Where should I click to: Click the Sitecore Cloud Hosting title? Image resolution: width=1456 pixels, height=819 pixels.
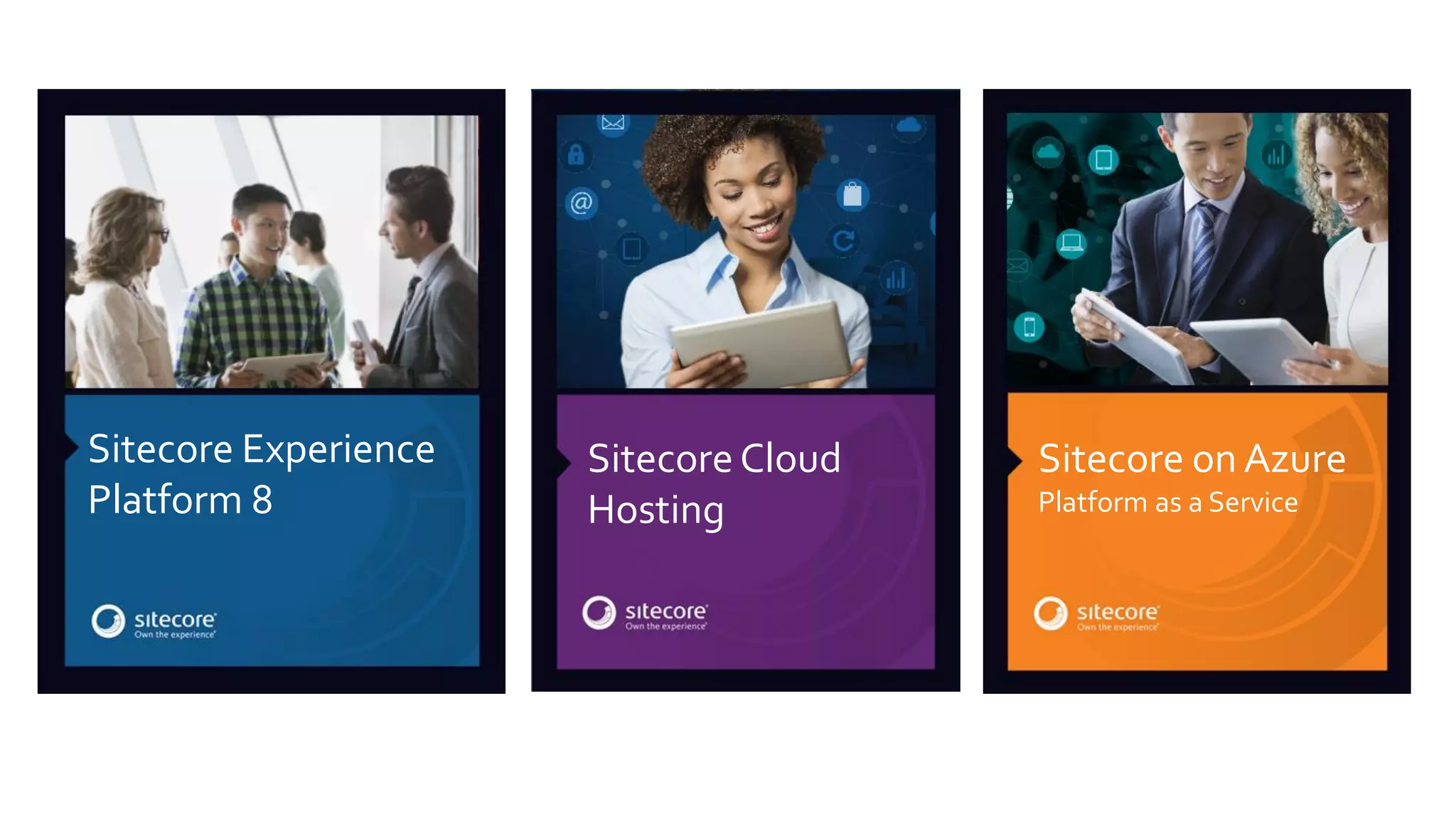(x=714, y=484)
